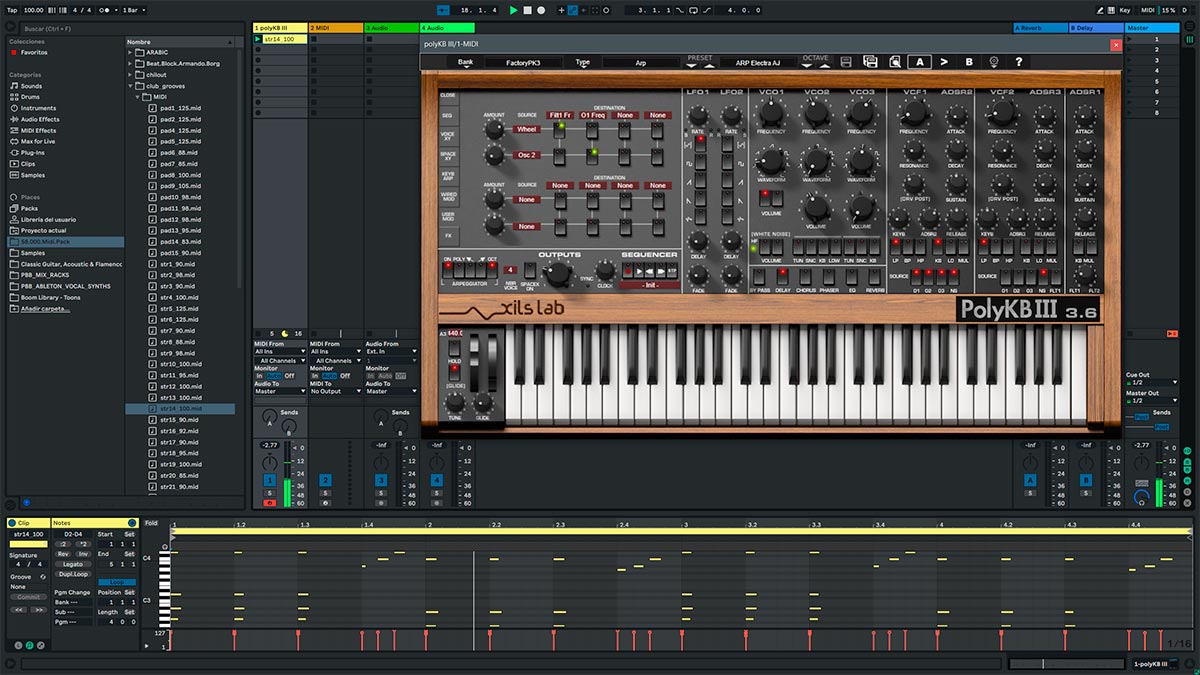The width and height of the screenshot is (1200, 675).
Task: Open the FX panel tab
Action: [x=447, y=236]
